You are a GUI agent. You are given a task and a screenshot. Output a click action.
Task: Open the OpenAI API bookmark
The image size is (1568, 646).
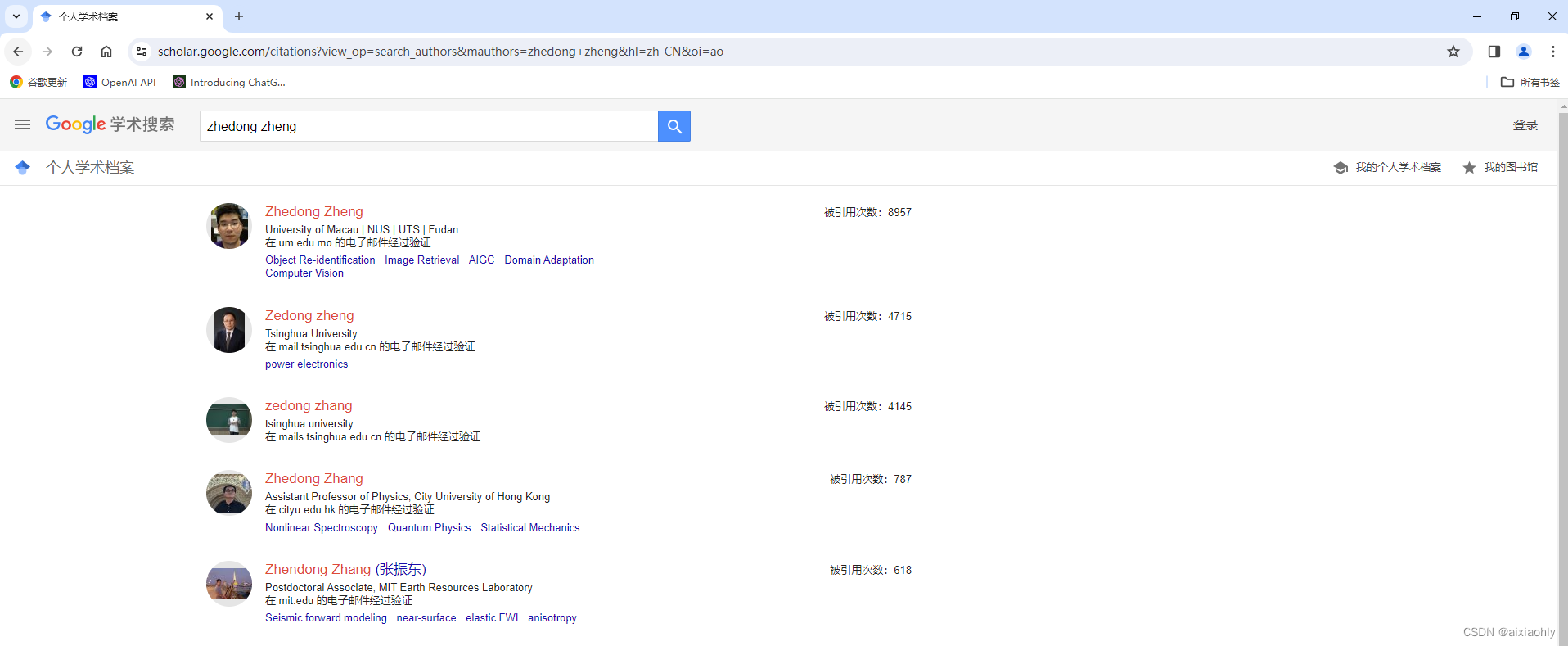tap(119, 82)
